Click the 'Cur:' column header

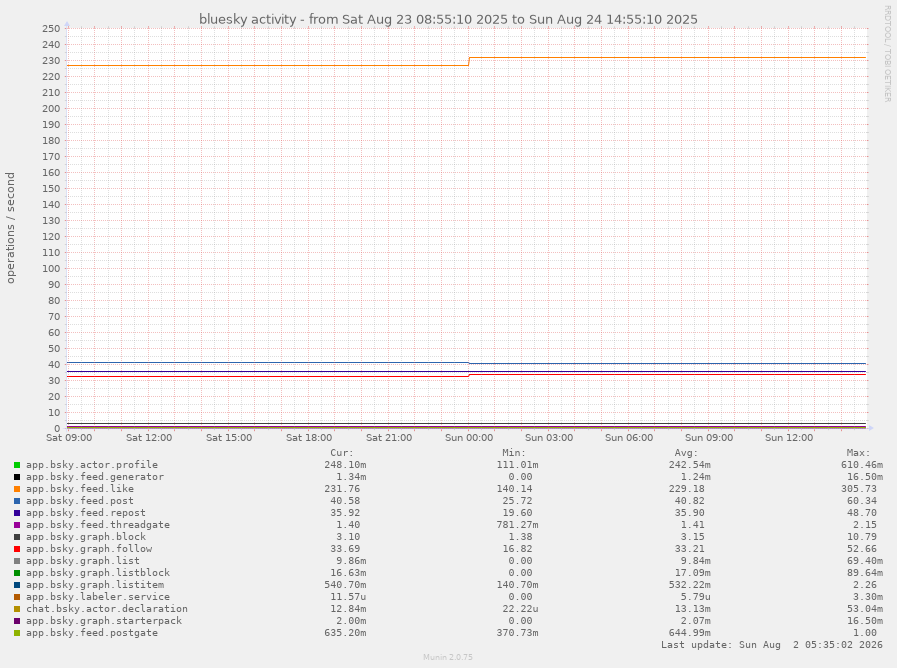(342, 453)
